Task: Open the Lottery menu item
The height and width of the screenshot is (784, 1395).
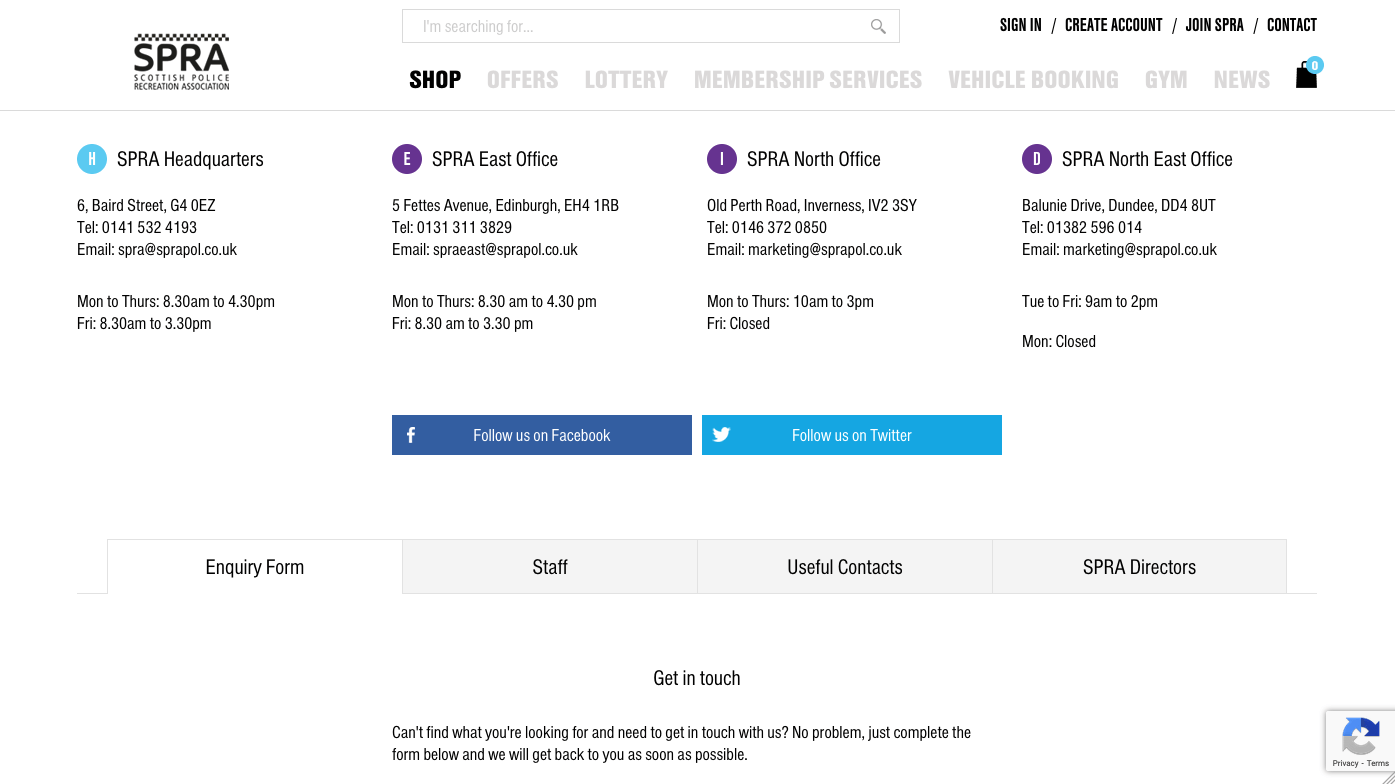Action: coord(626,80)
